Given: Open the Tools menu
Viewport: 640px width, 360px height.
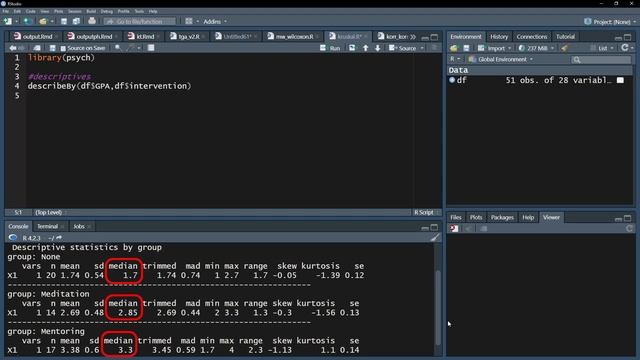Looking at the screenshot, I should click(x=139, y=11).
